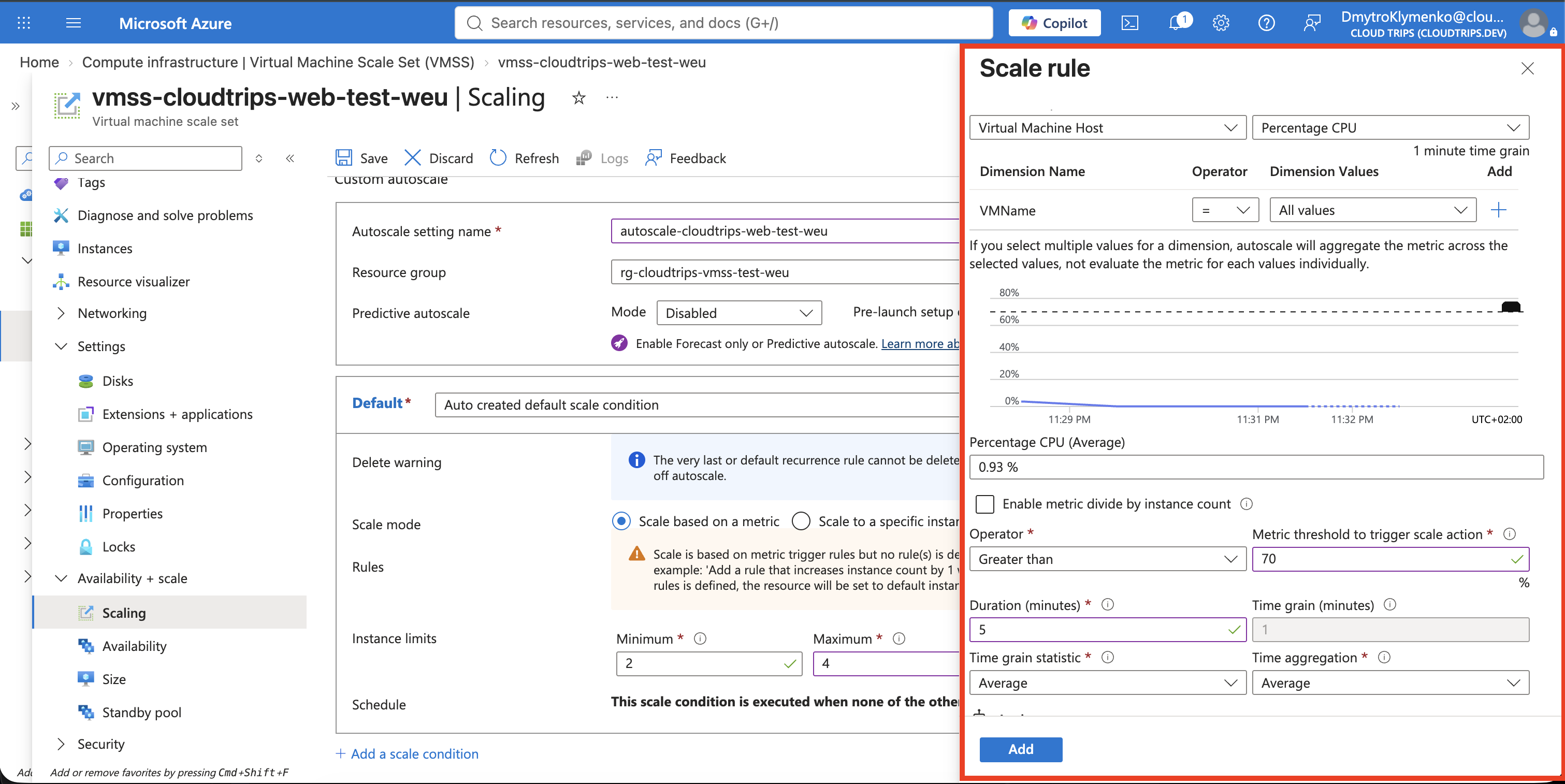Open portal settings gear
The image size is (1565, 784).
coord(1221,23)
